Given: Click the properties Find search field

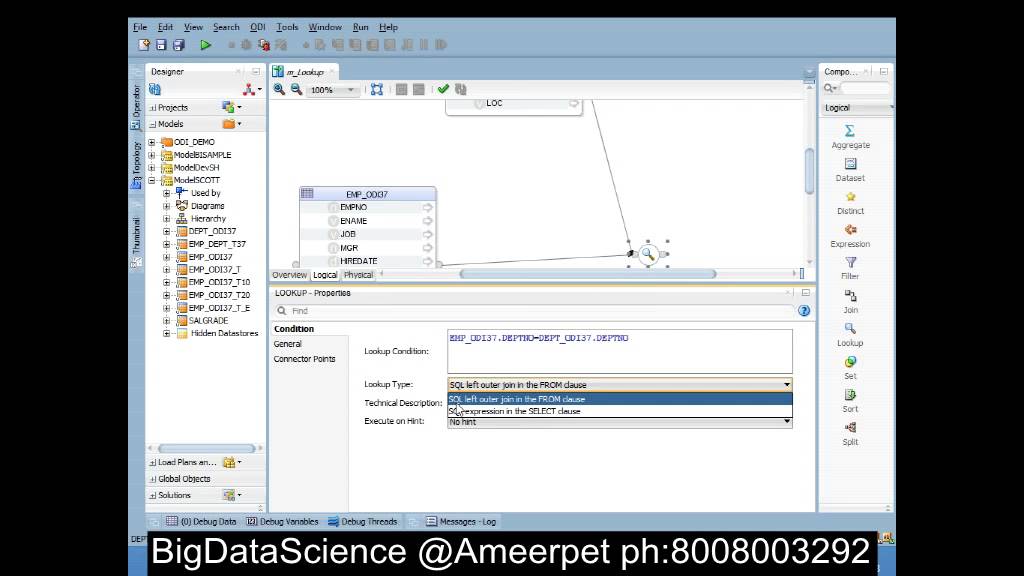Looking at the screenshot, I should [534, 311].
